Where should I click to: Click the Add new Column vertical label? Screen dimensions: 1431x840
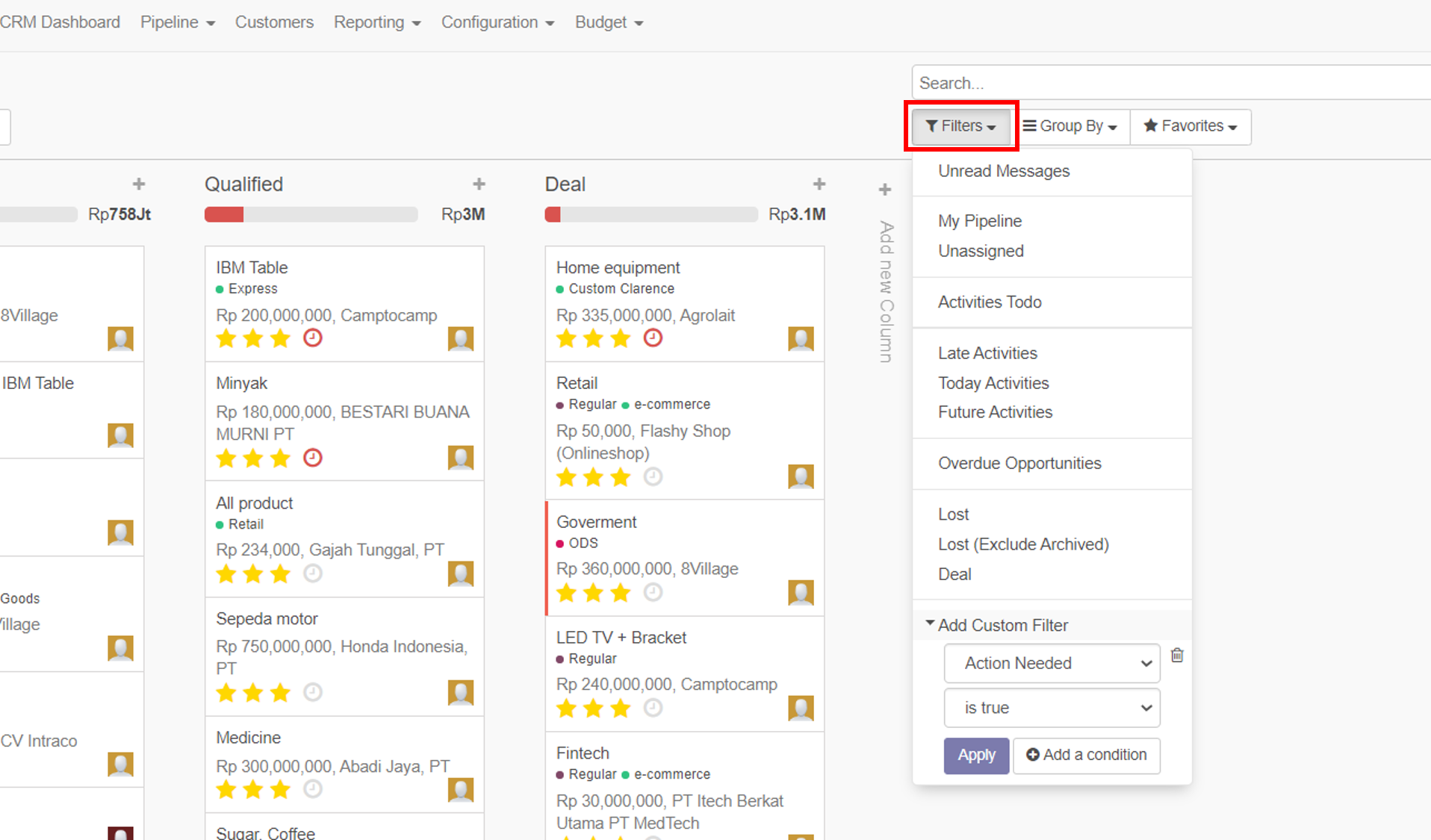[x=887, y=292]
